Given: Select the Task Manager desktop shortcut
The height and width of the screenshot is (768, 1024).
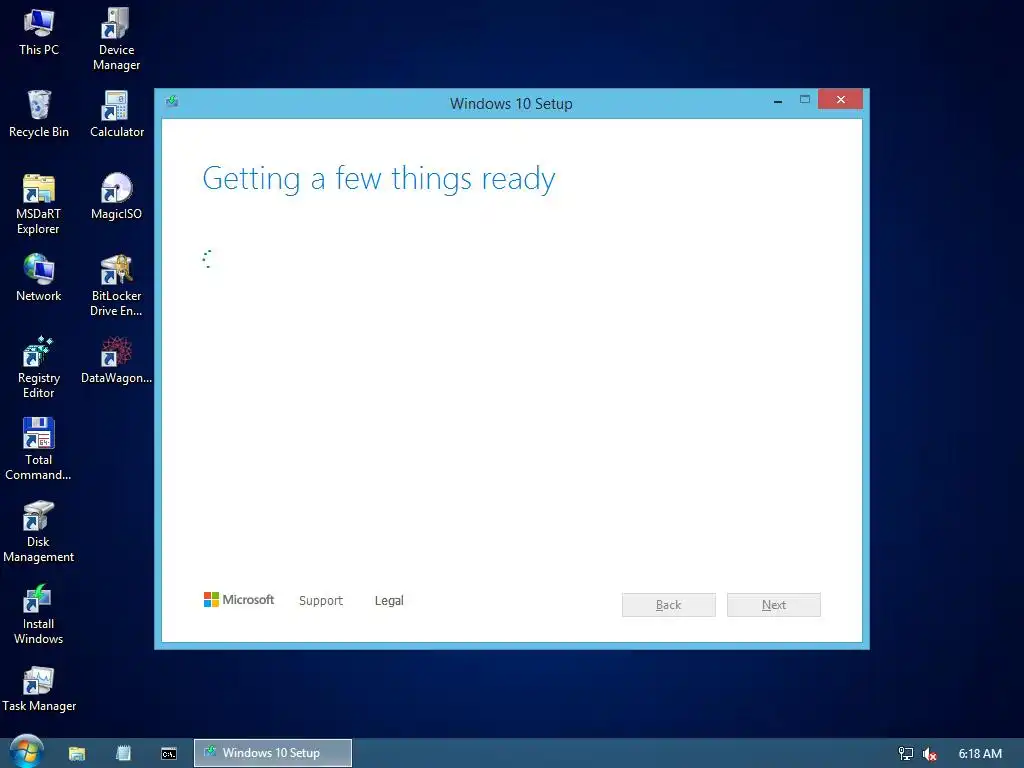Looking at the screenshot, I should click(39, 690).
